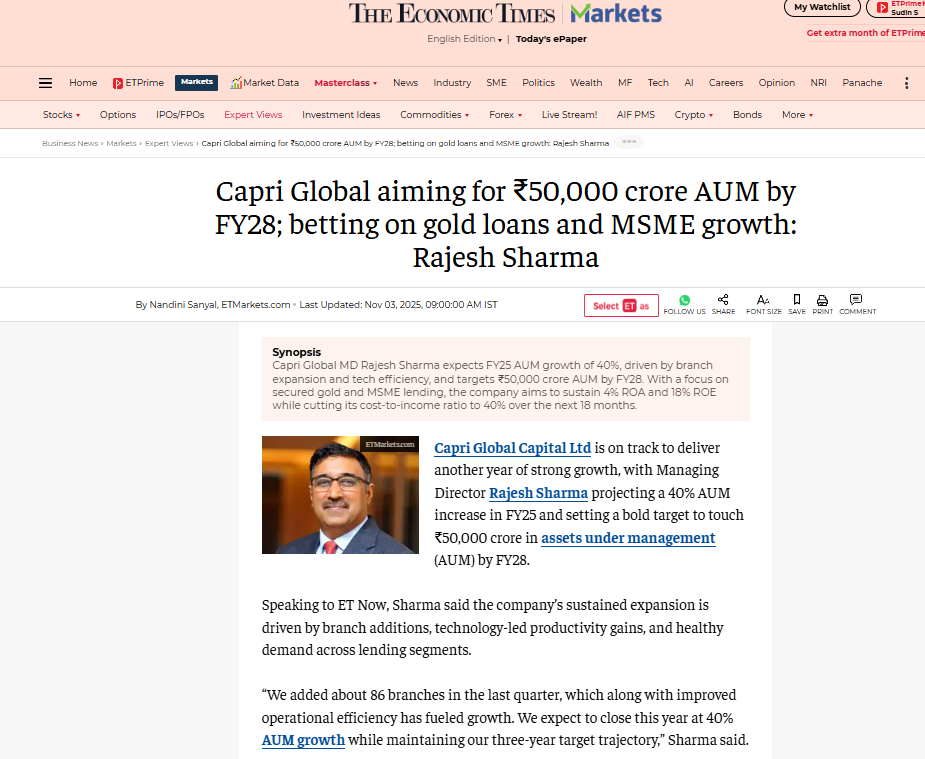
Task: Follow via the WhatsApp icon
Action: [684, 299]
